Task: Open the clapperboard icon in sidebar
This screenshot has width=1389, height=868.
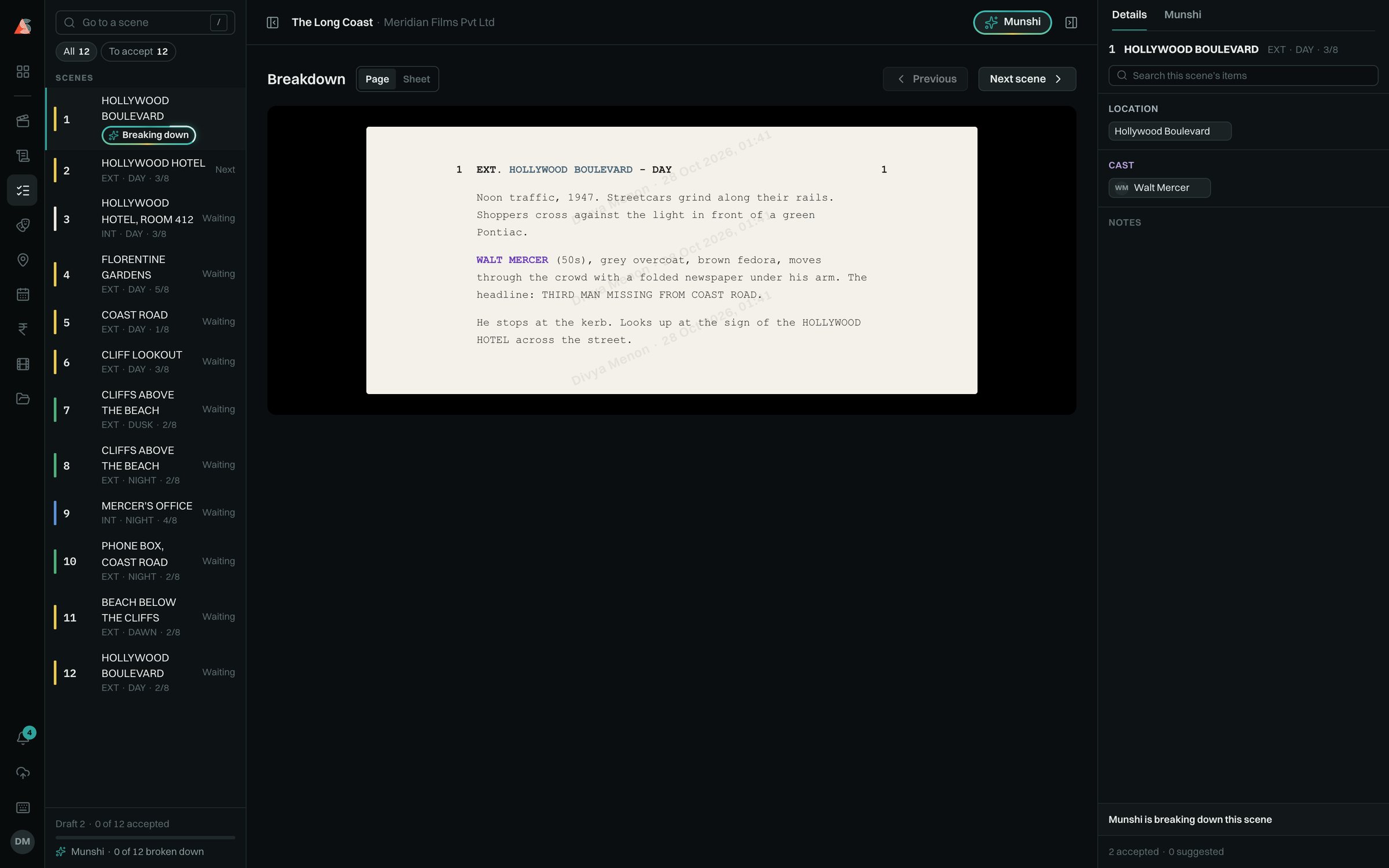Action: coord(23,121)
